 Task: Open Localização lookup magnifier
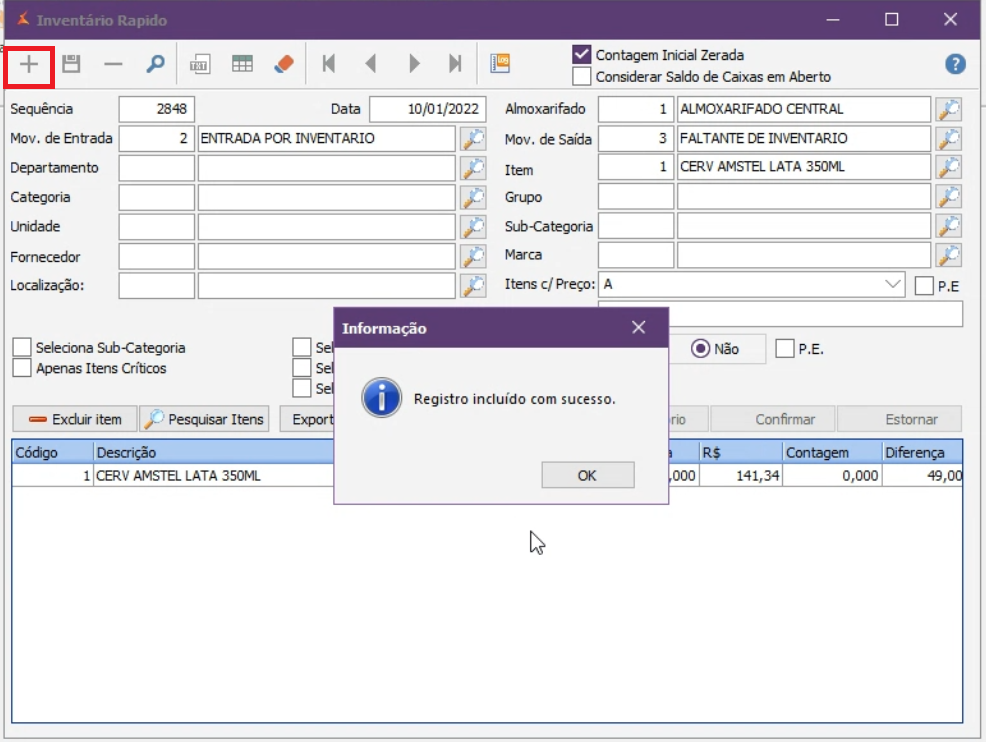(474, 285)
